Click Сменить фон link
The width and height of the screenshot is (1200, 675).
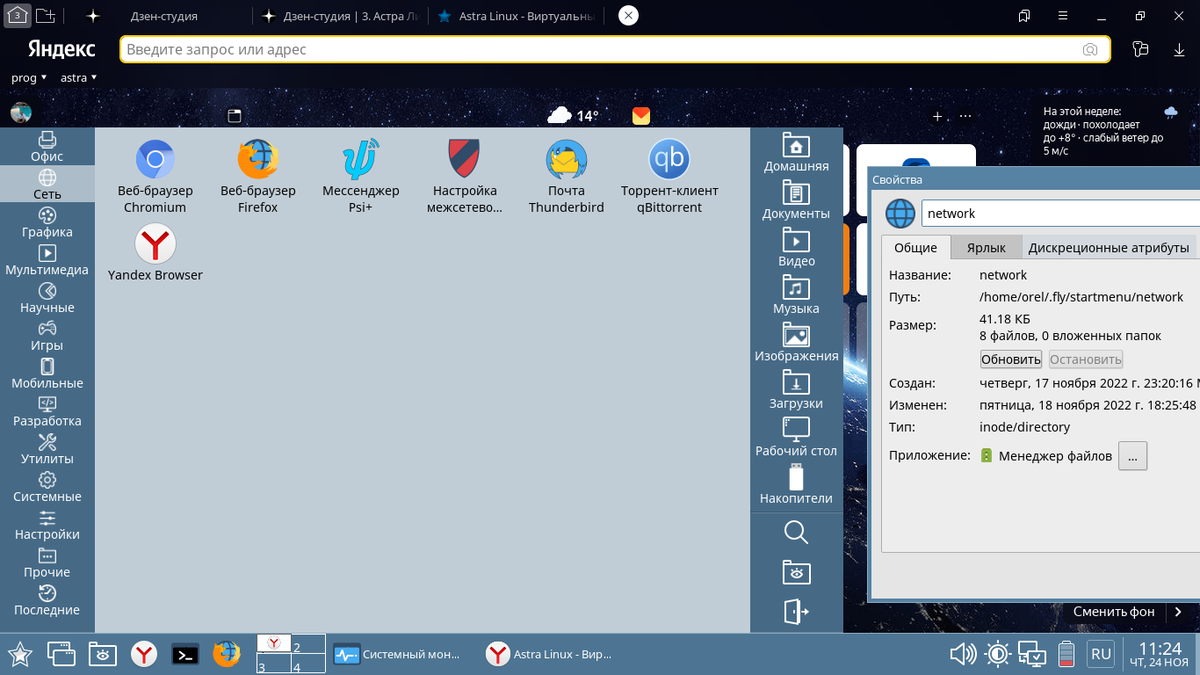coord(1114,611)
